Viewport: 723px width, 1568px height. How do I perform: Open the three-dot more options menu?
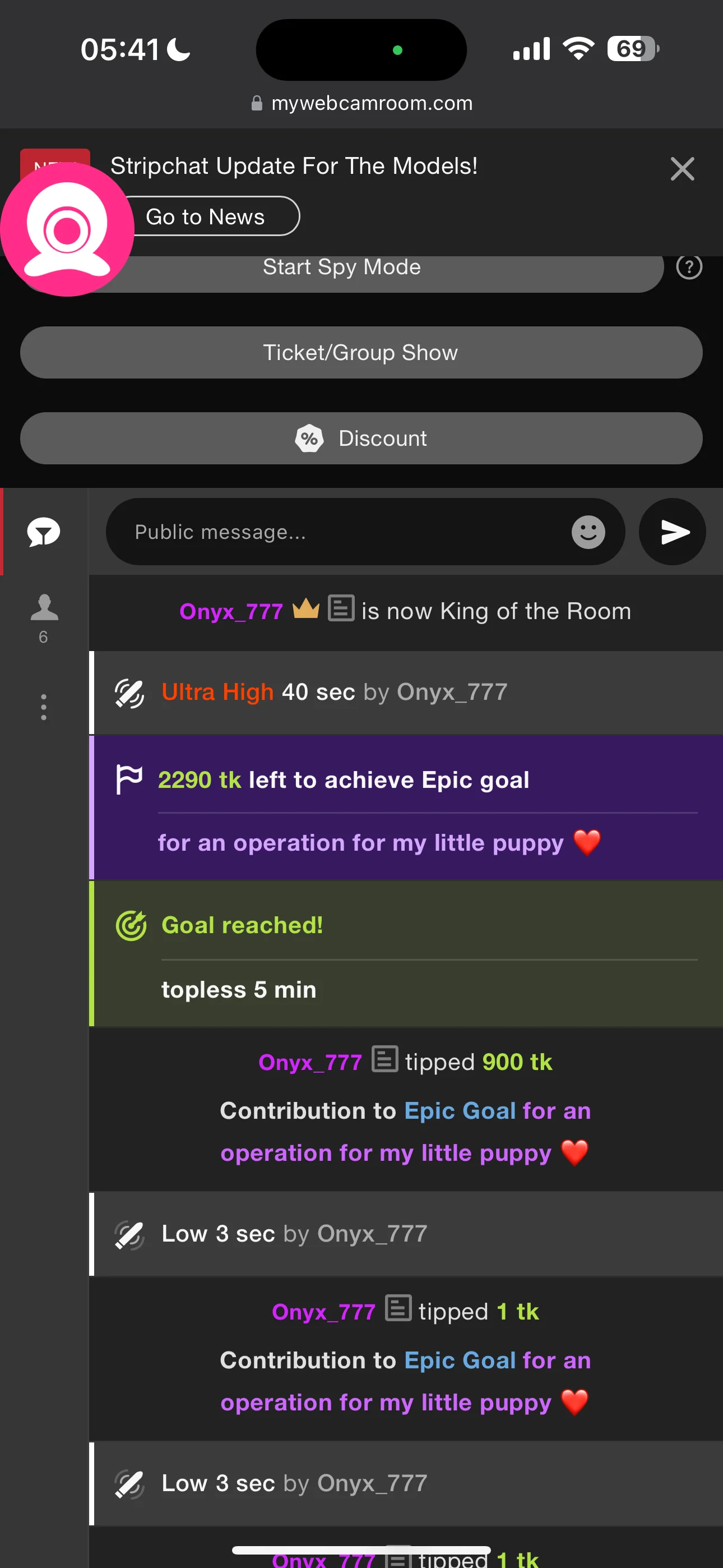coord(44,707)
